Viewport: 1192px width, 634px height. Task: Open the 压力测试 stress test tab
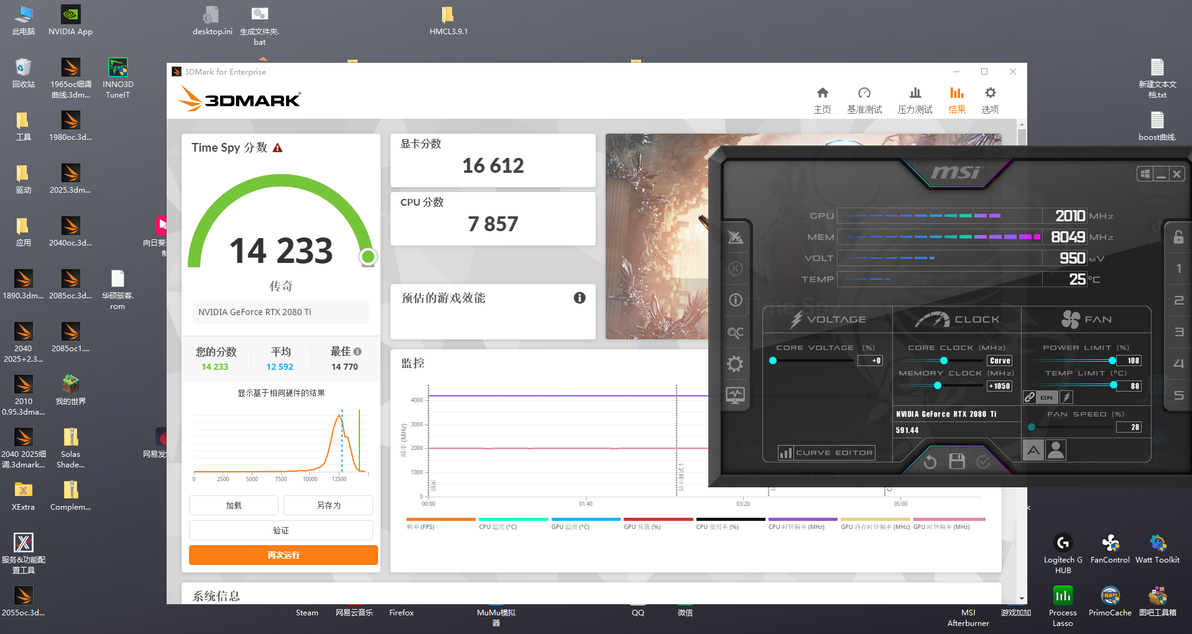(915, 100)
